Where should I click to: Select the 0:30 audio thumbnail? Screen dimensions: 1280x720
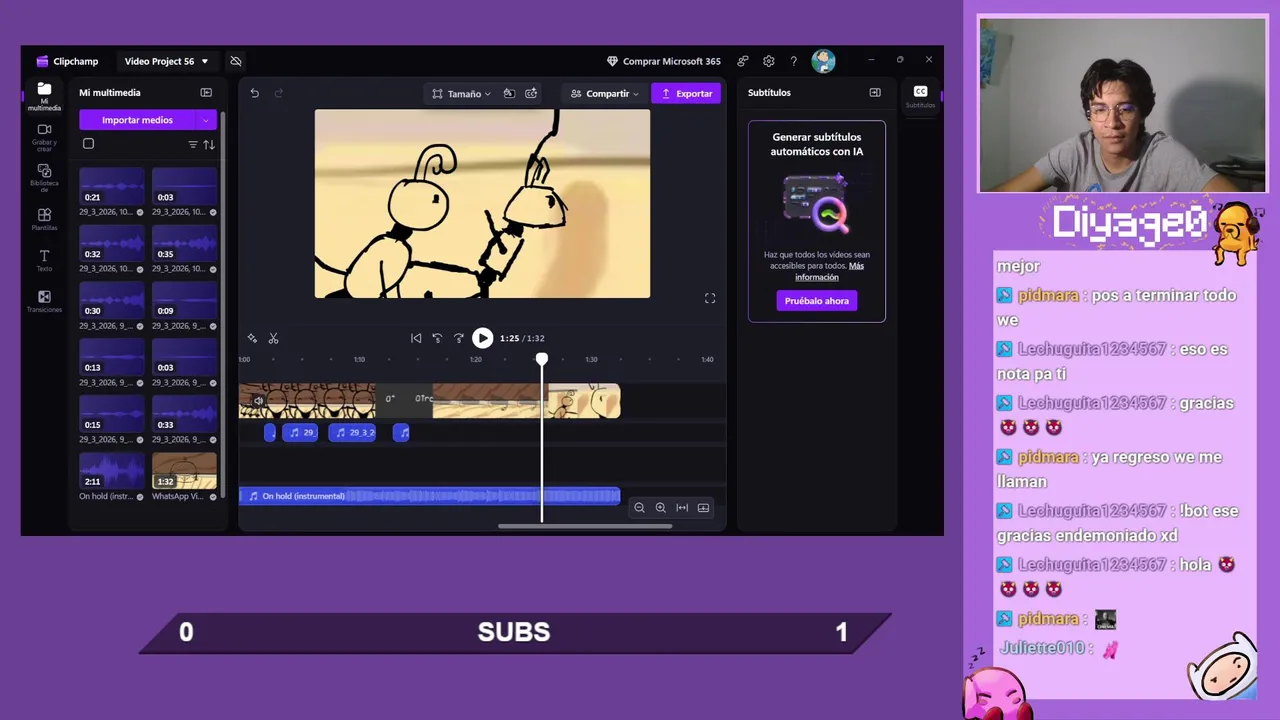pyautogui.click(x=112, y=300)
